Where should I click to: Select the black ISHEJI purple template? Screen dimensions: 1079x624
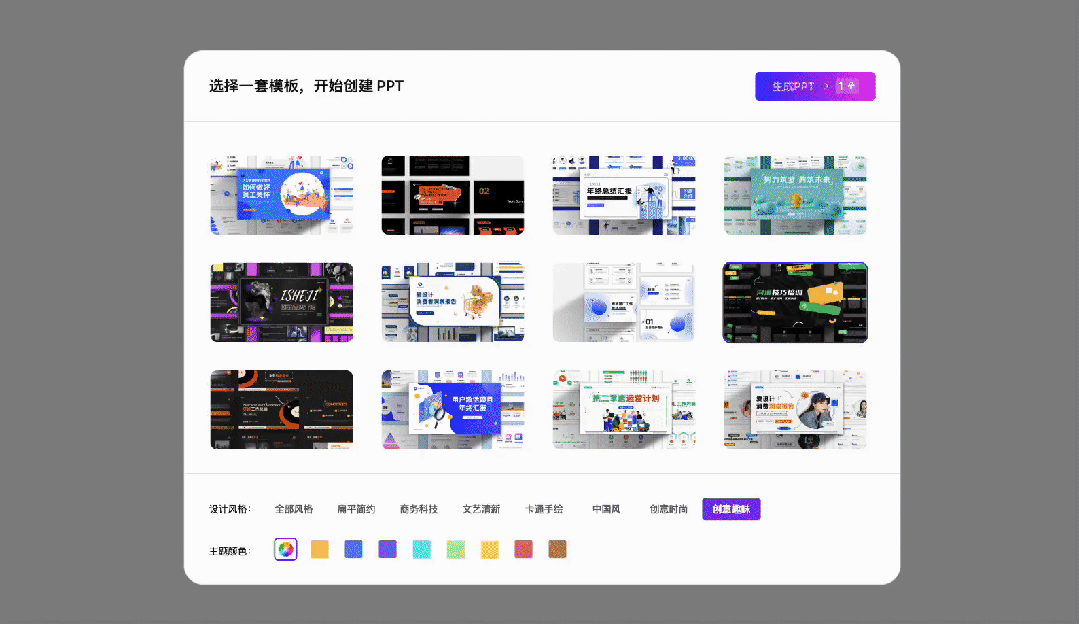tap(282, 302)
